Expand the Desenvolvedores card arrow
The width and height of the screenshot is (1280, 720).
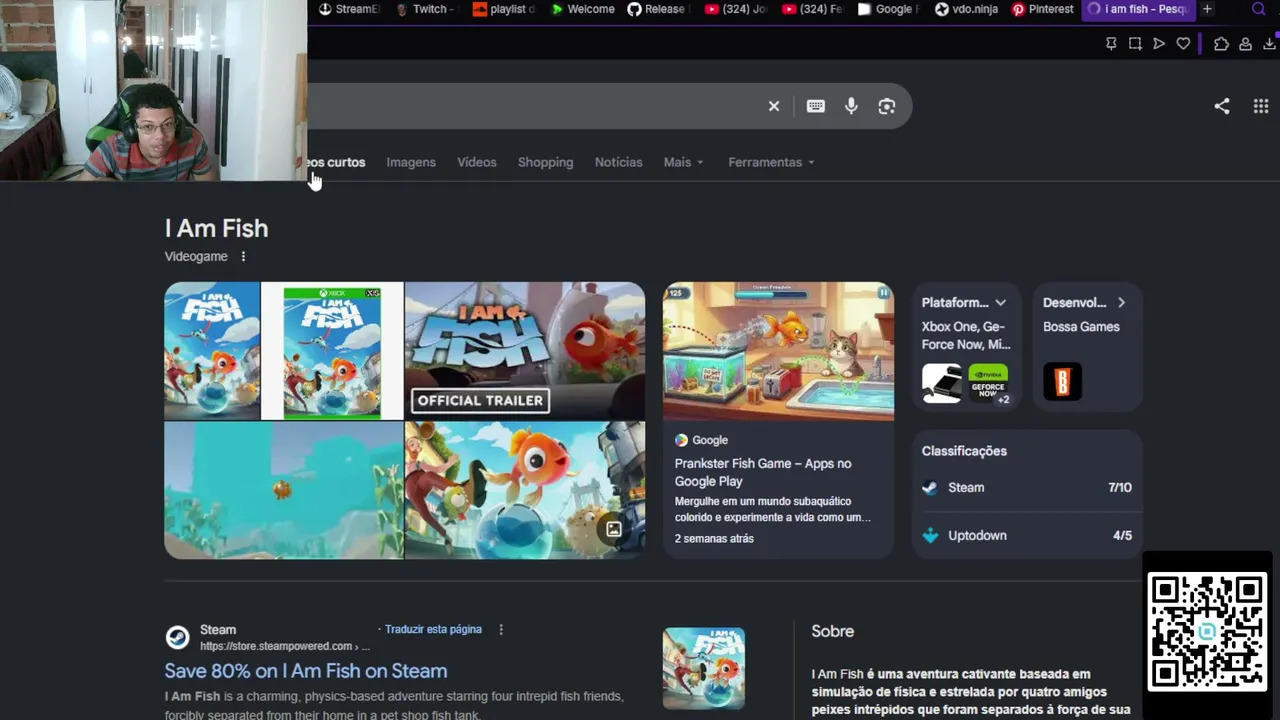[1121, 303]
